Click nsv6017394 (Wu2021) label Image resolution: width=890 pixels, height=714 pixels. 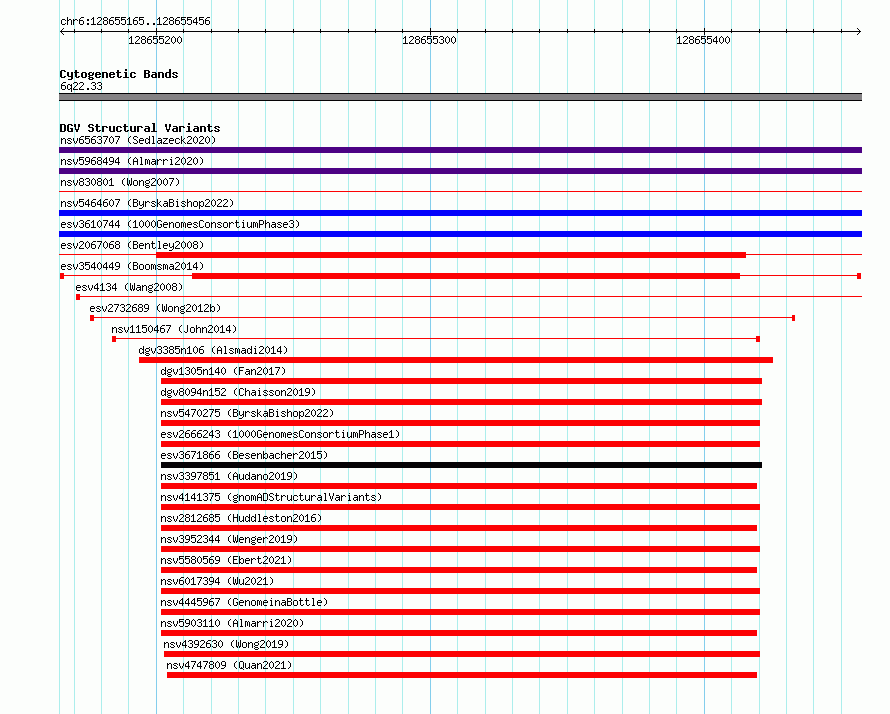click(x=217, y=581)
